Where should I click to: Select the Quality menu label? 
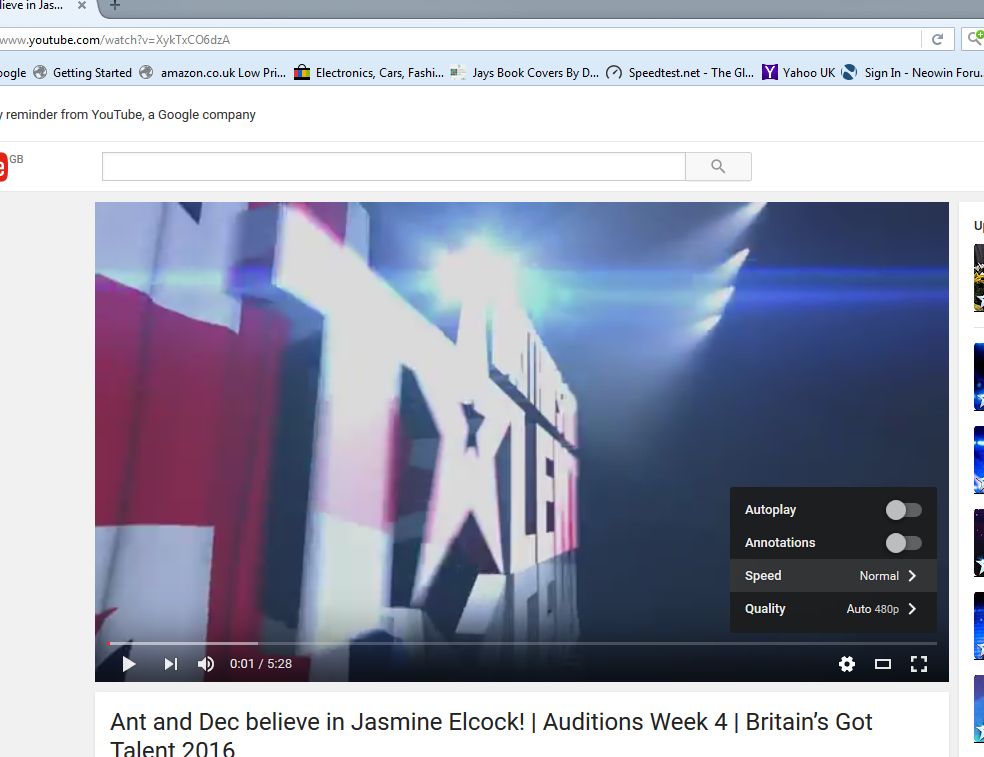click(765, 609)
